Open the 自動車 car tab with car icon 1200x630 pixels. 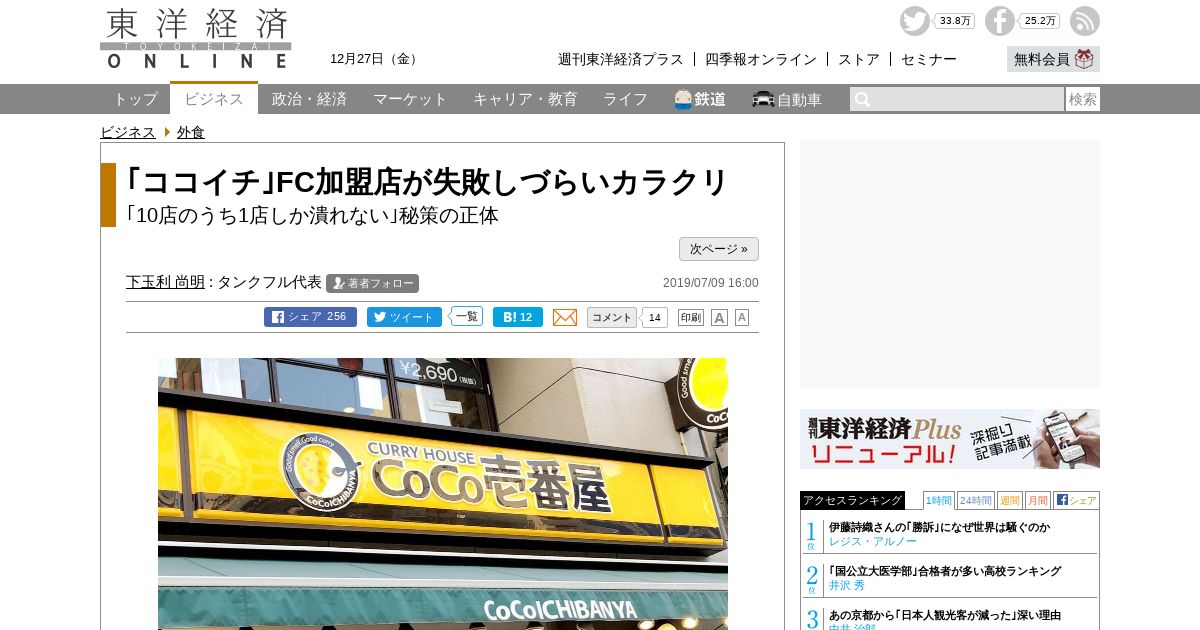coord(787,99)
